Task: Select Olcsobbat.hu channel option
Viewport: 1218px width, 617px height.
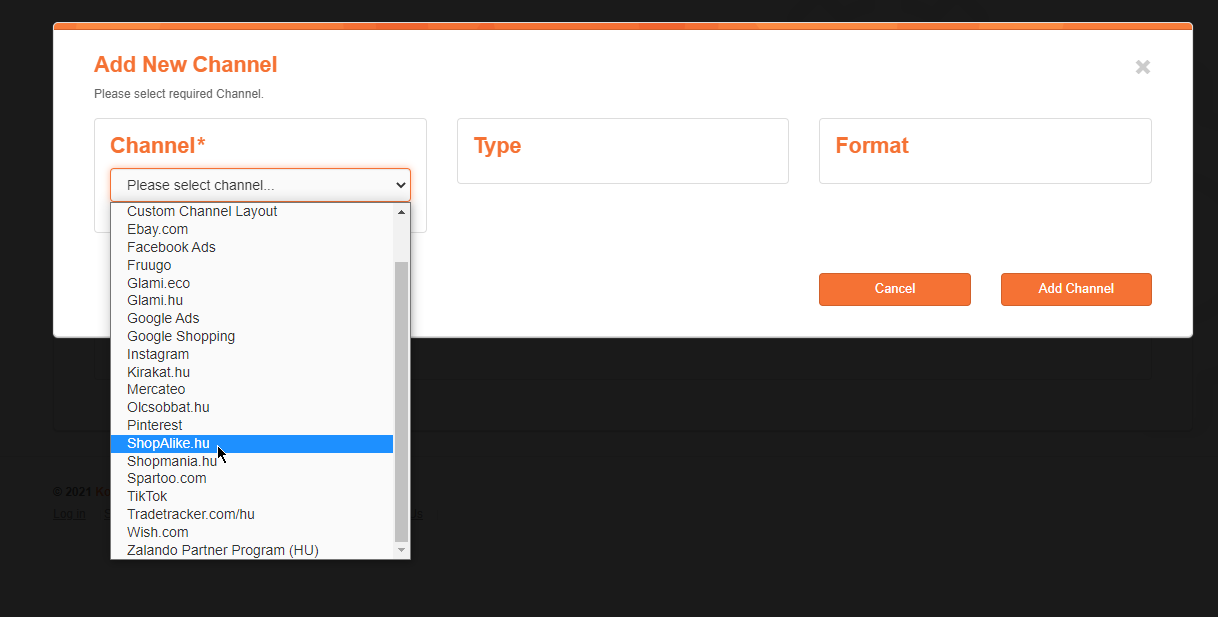Action: pyautogui.click(x=252, y=407)
